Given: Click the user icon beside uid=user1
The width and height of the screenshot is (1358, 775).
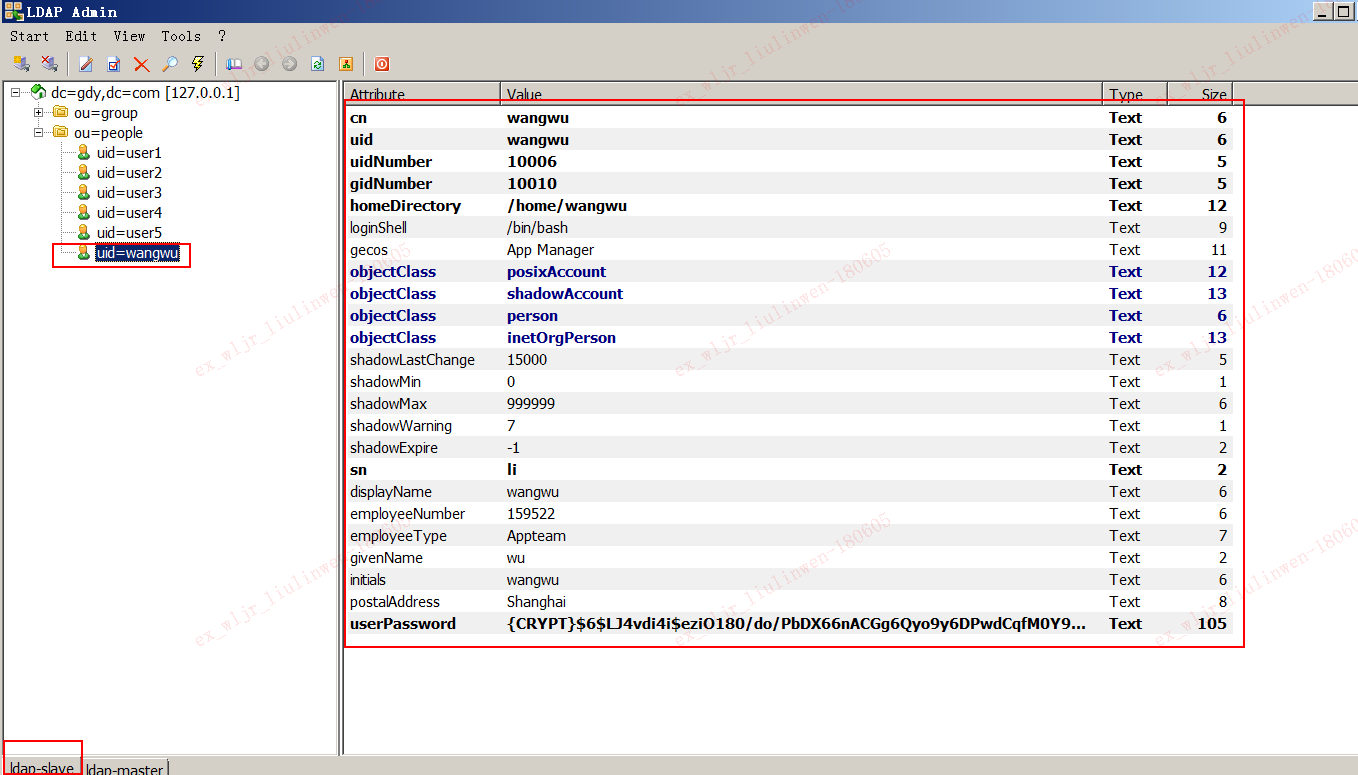Looking at the screenshot, I should tap(84, 153).
